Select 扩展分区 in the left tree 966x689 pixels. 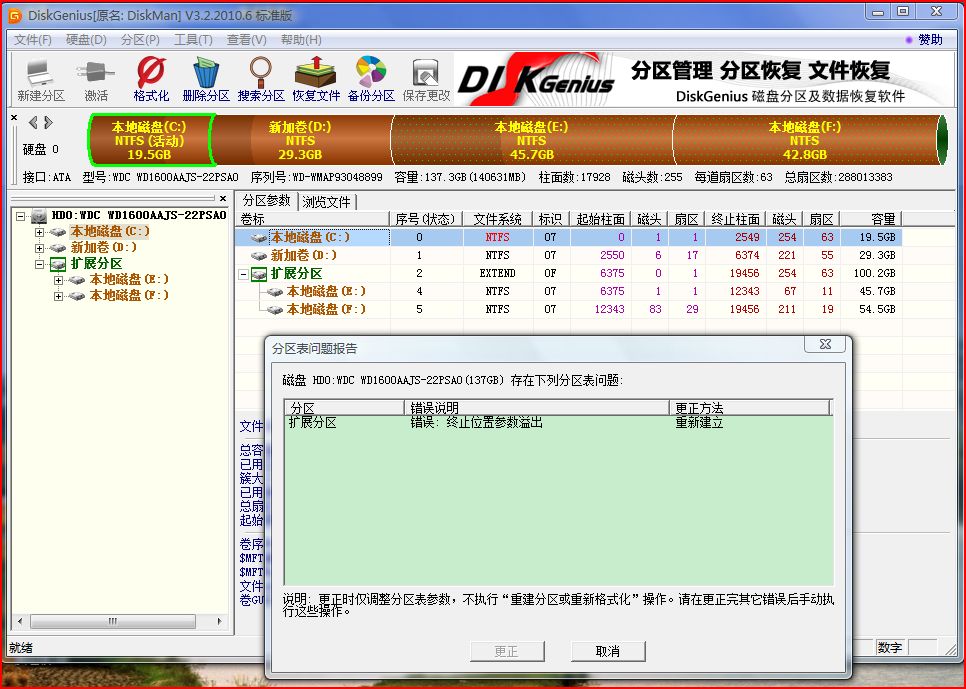click(x=96, y=264)
